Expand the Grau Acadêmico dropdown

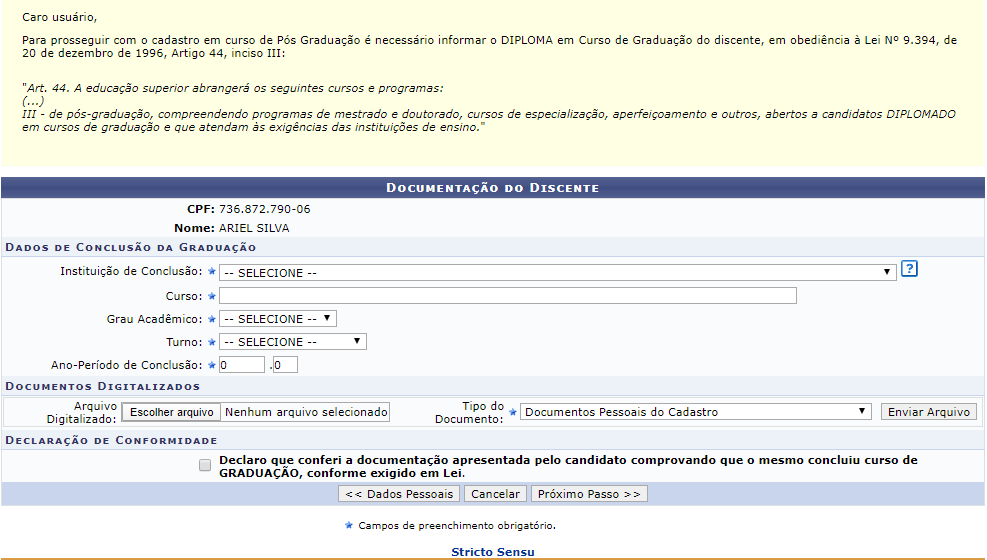pos(278,319)
